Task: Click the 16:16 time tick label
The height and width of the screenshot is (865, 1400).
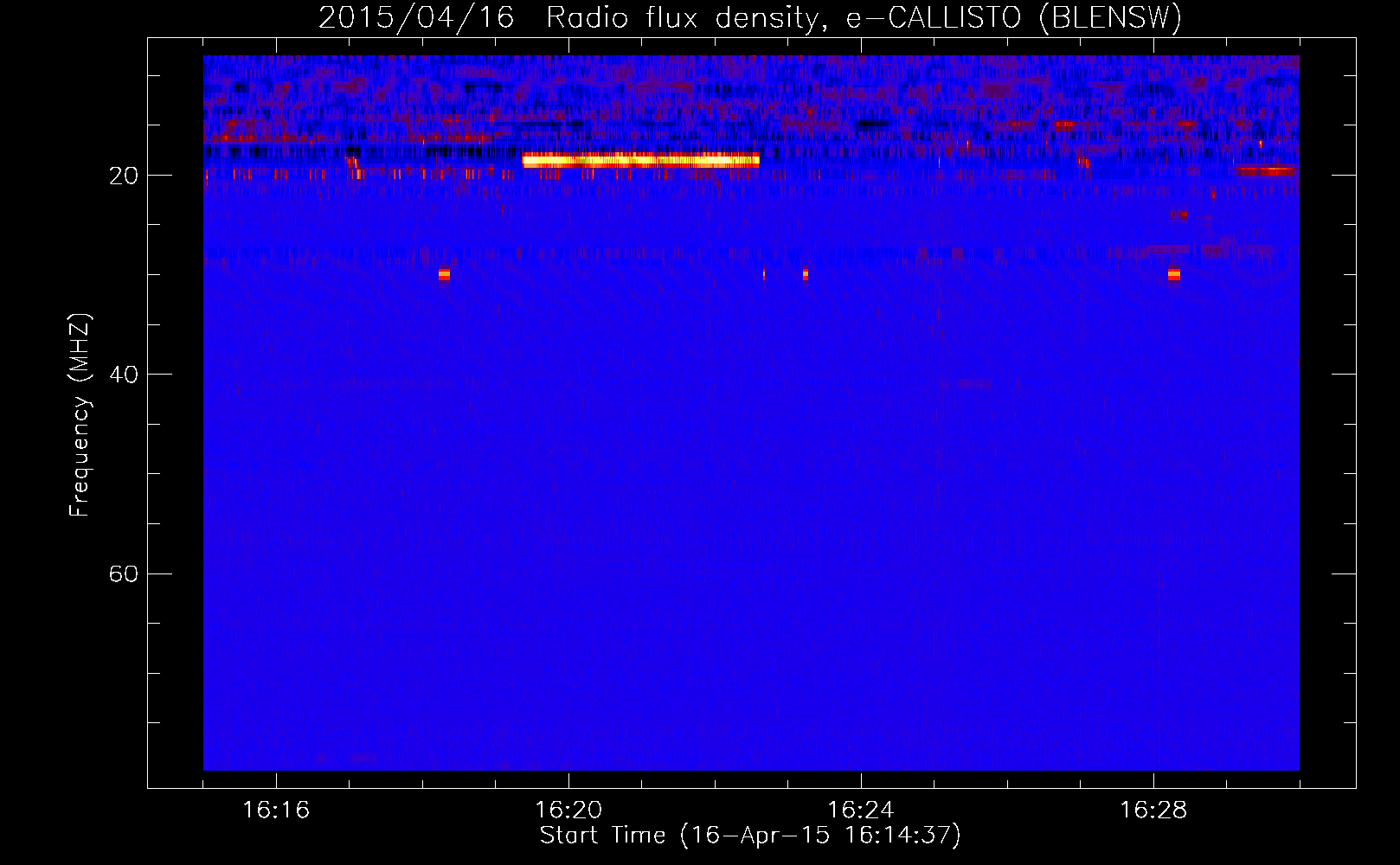Action: (x=276, y=811)
